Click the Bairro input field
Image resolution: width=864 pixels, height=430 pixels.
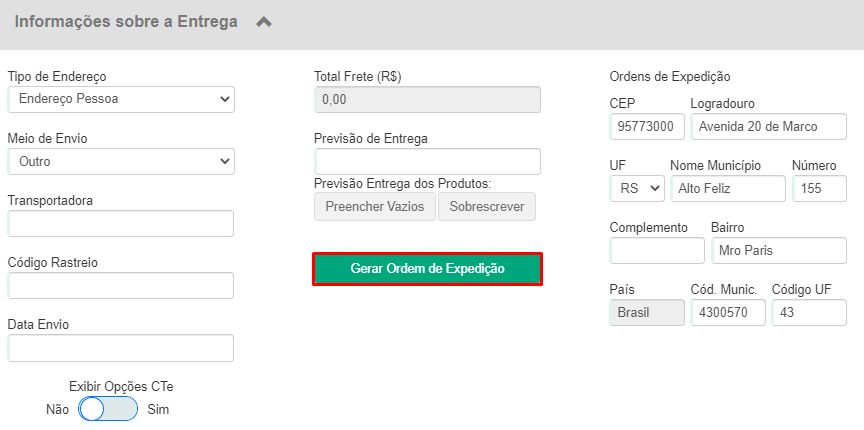click(779, 251)
